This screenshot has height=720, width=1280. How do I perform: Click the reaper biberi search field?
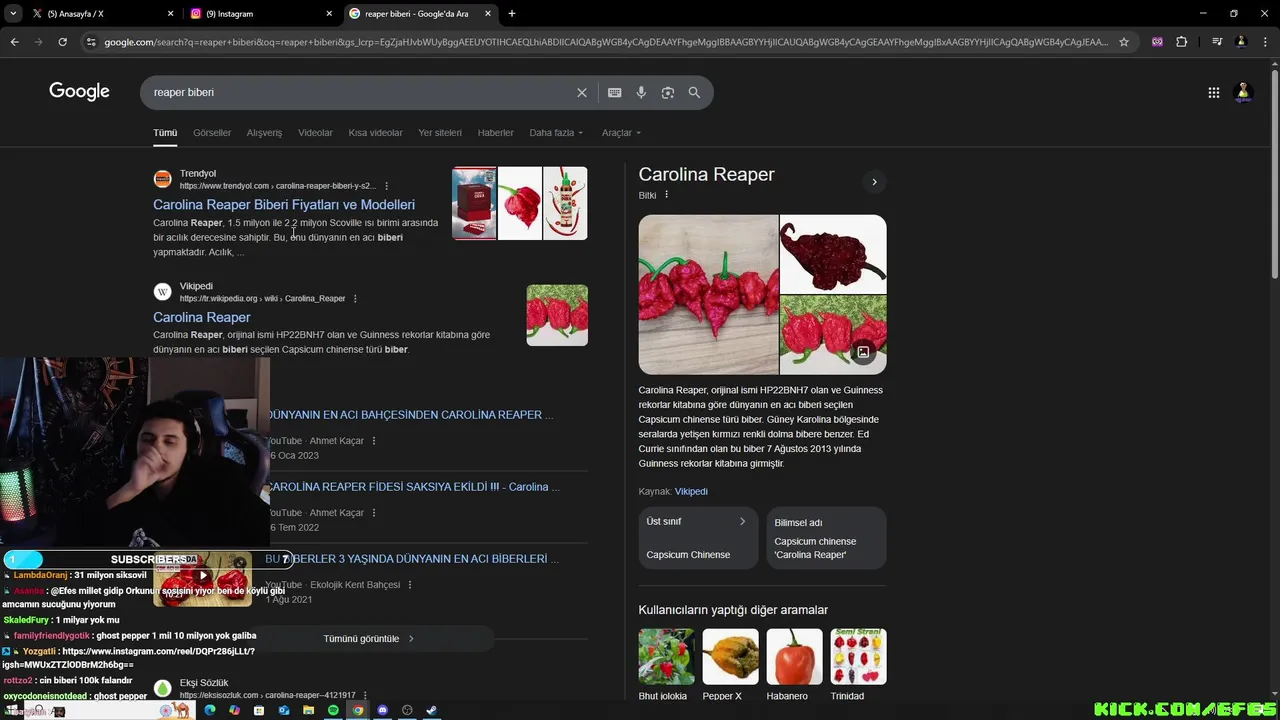[x=360, y=92]
